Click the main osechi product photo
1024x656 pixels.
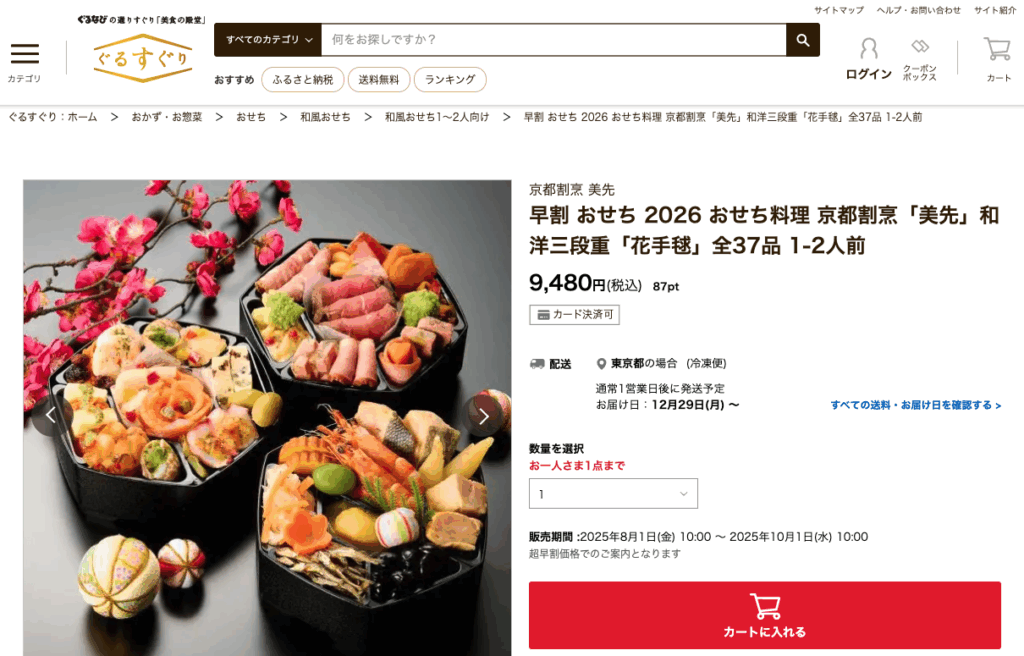pos(267,418)
